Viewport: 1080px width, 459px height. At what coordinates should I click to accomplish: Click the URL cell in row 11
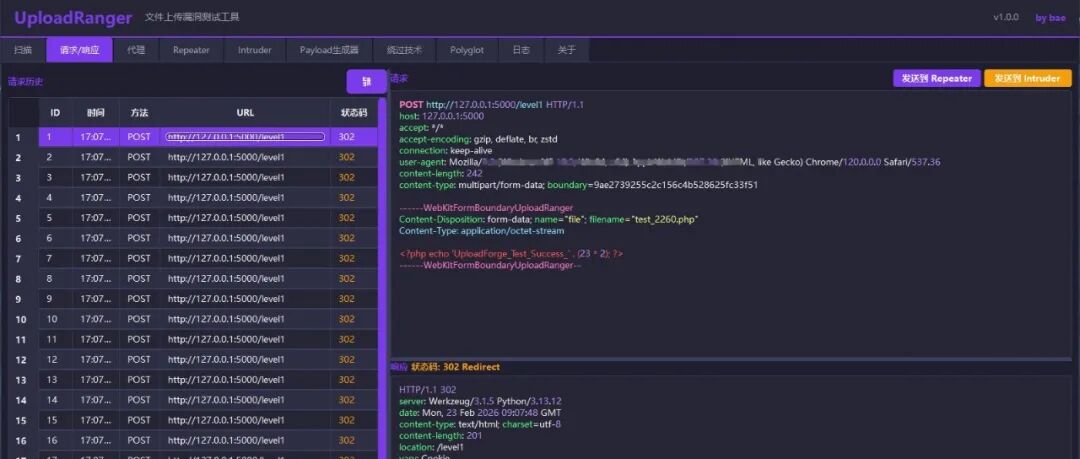pyautogui.click(x=245, y=339)
